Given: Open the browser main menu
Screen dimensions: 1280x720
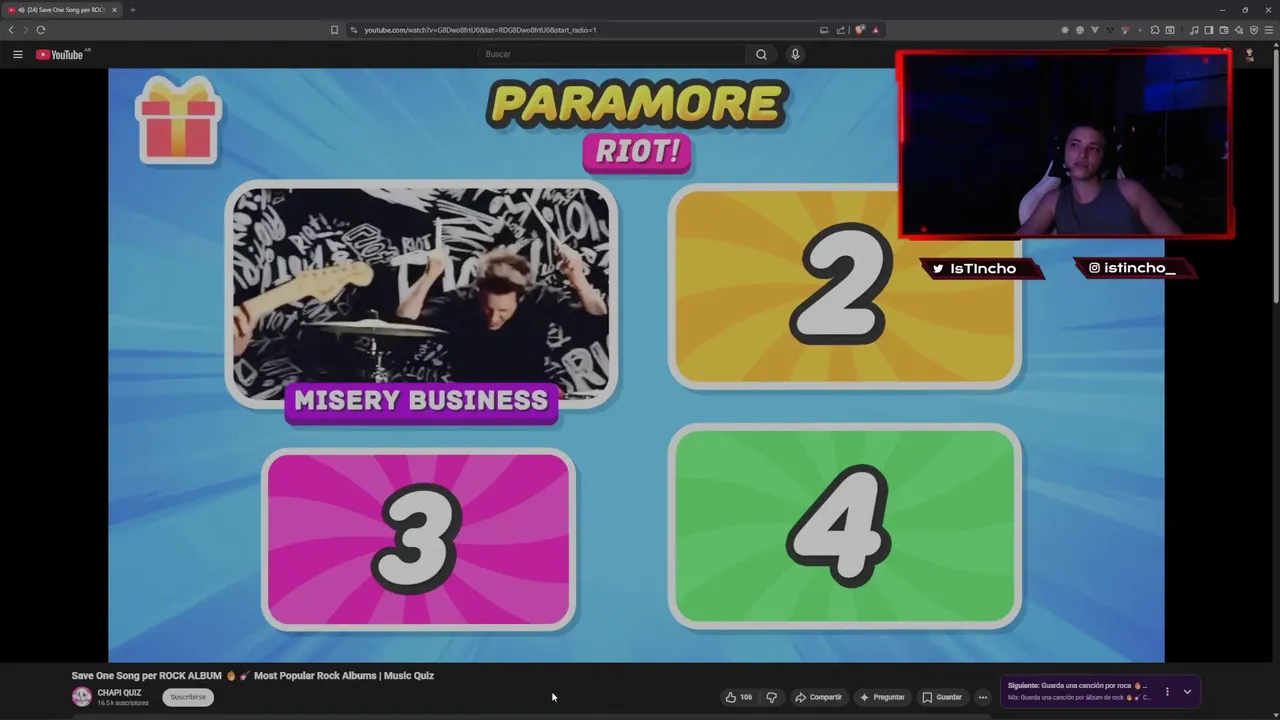Looking at the screenshot, I should [1269, 30].
